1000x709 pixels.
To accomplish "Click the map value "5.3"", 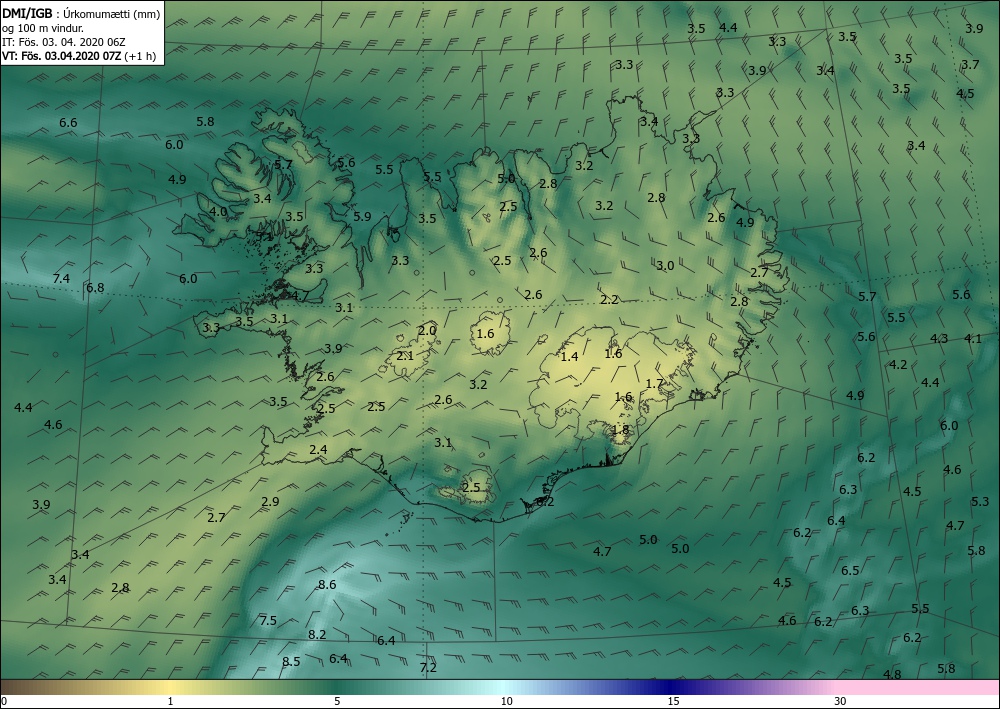I will click(x=980, y=502).
